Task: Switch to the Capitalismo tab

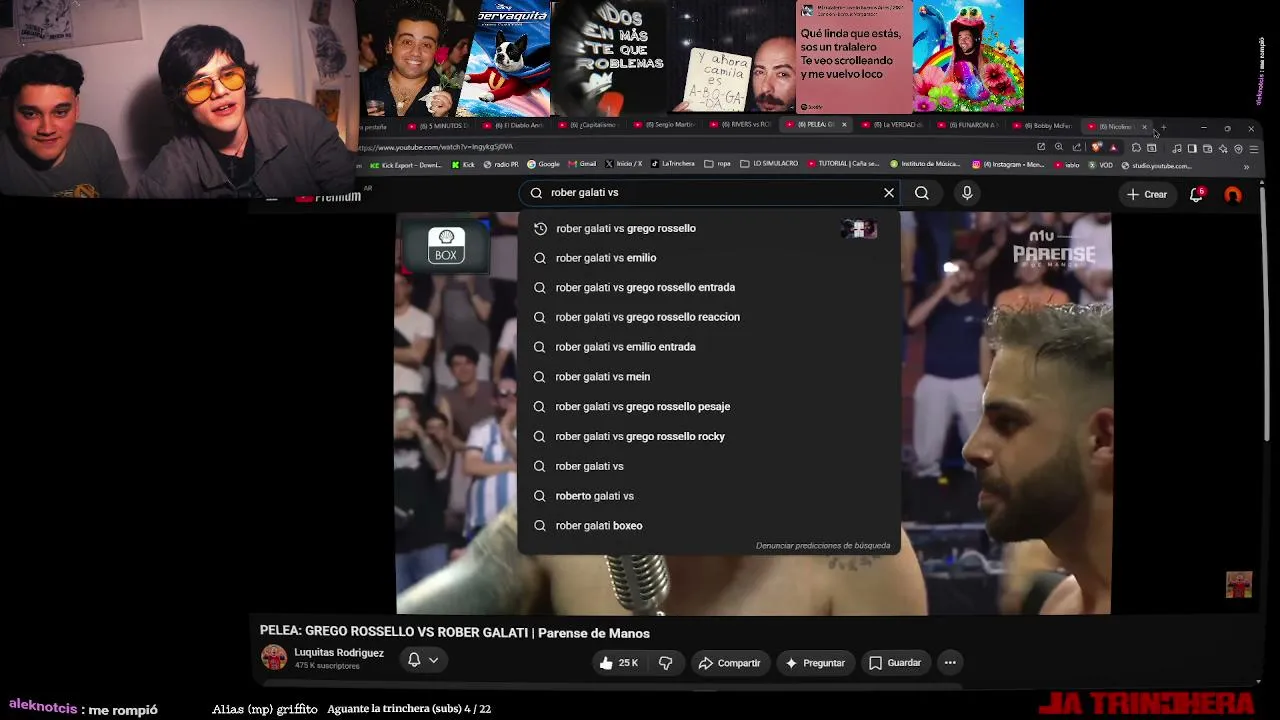Action: [590, 126]
